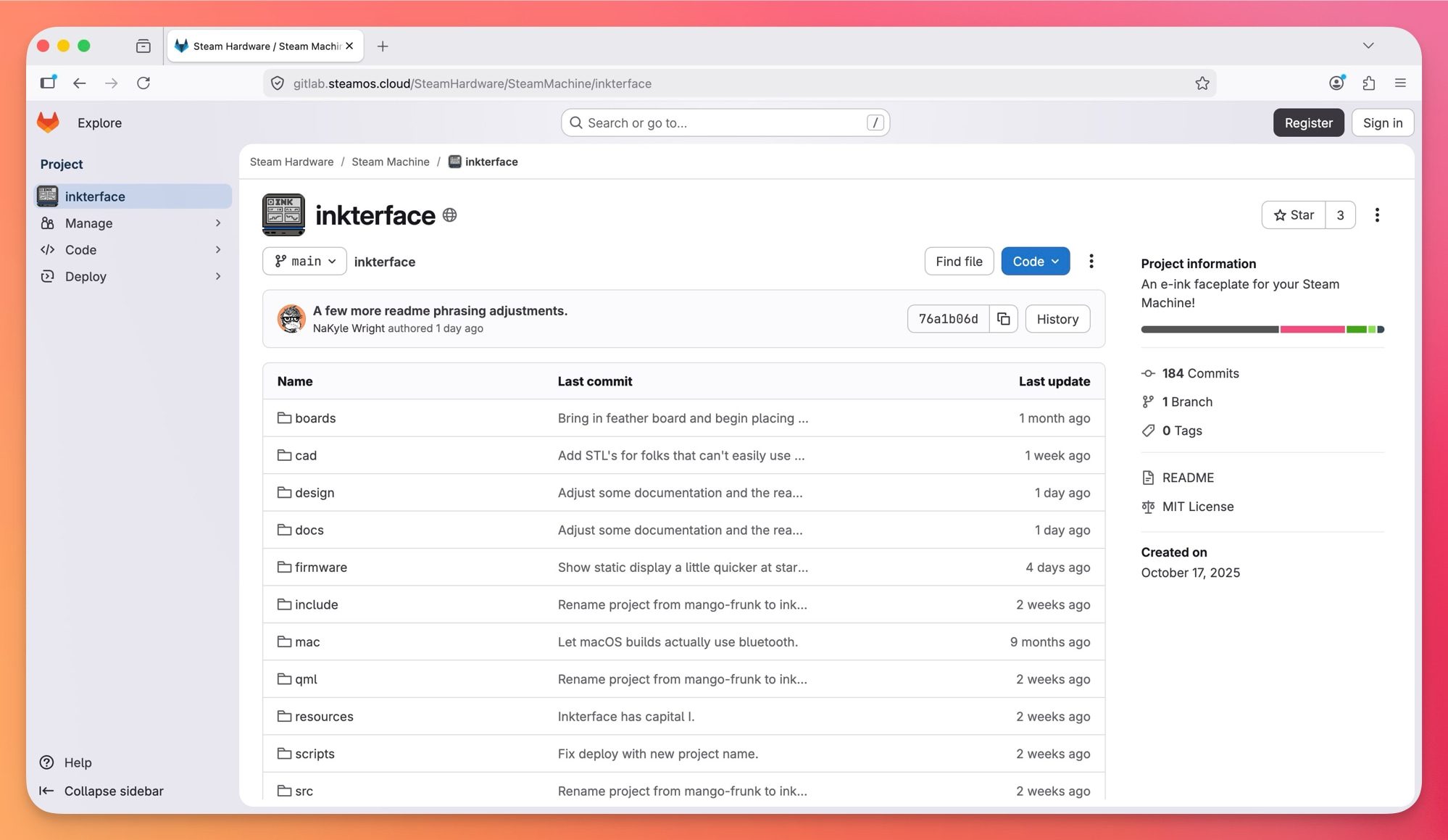Open the include folder
The height and width of the screenshot is (840, 1448).
click(316, 604)
